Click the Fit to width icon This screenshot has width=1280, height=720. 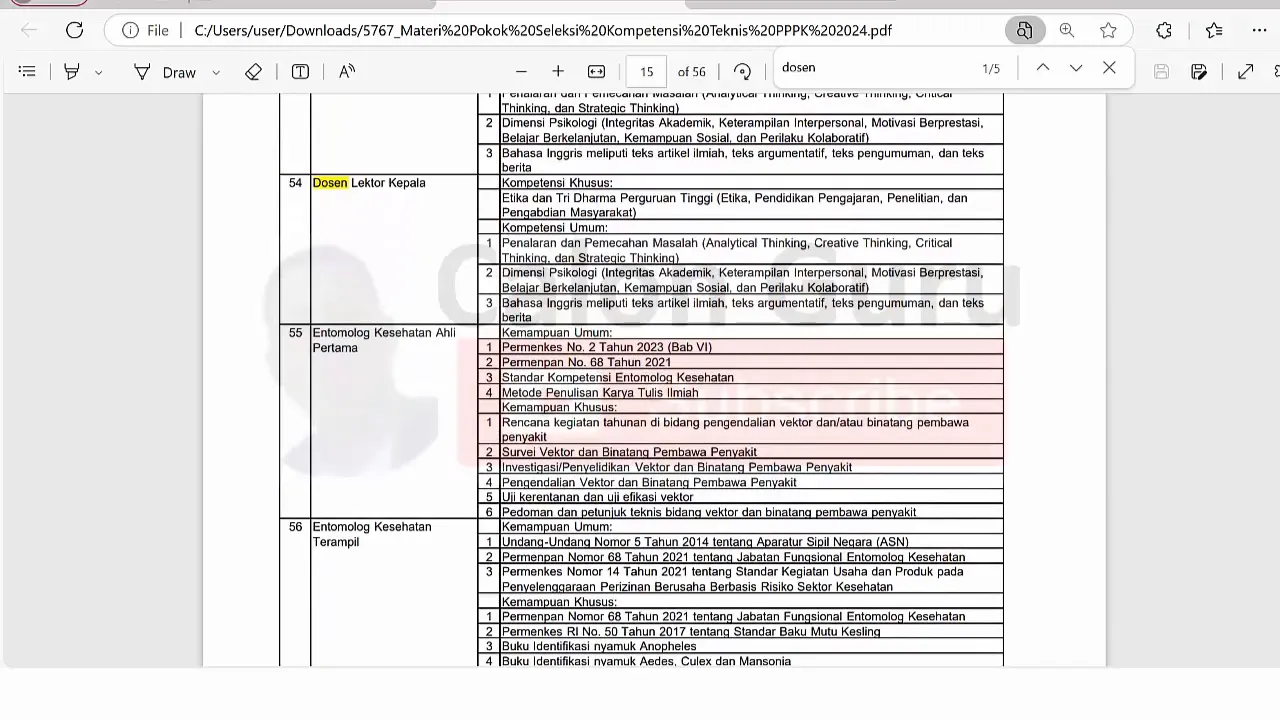pos(596,71)
